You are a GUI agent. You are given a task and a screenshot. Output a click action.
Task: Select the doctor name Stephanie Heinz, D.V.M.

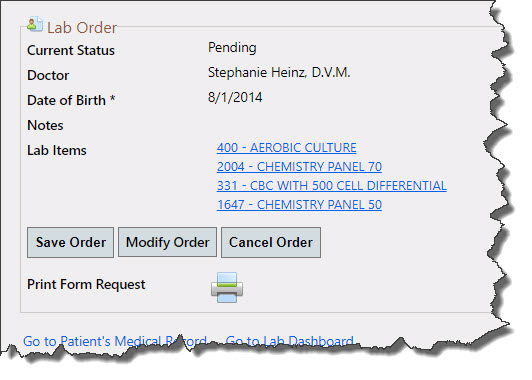pyautogui.click(x=279, y=73)
